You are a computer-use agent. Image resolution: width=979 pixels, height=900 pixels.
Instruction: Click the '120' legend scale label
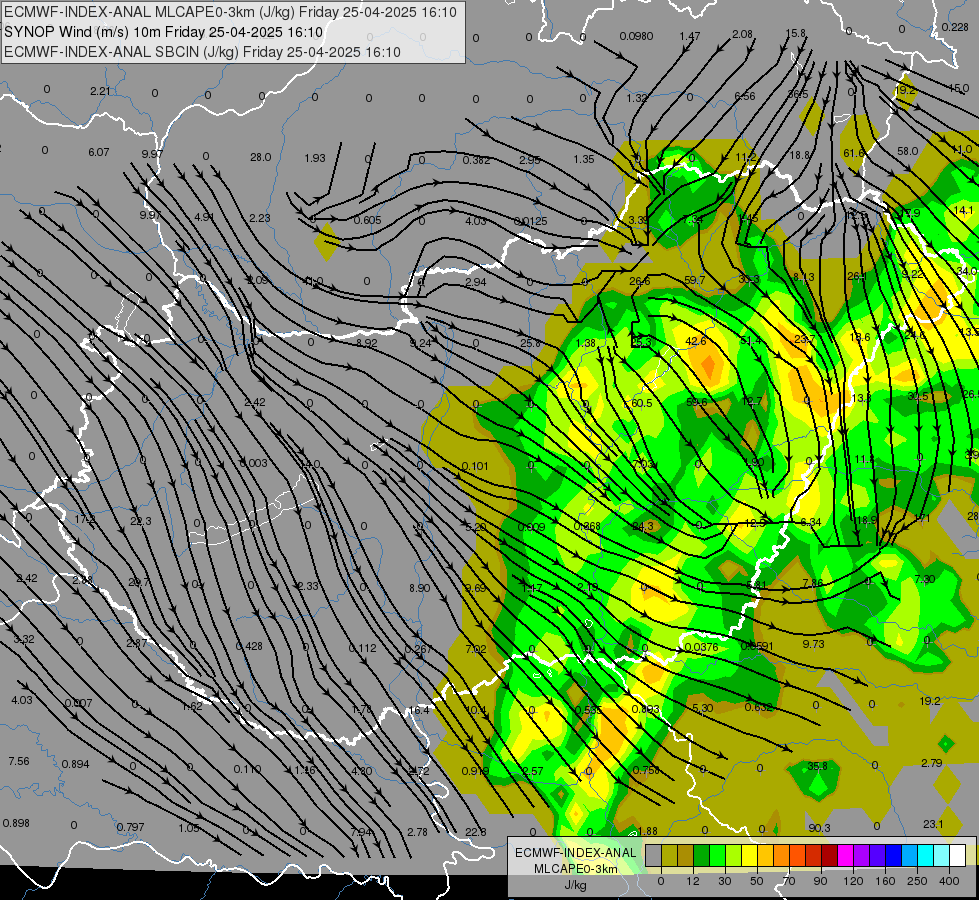853,881
